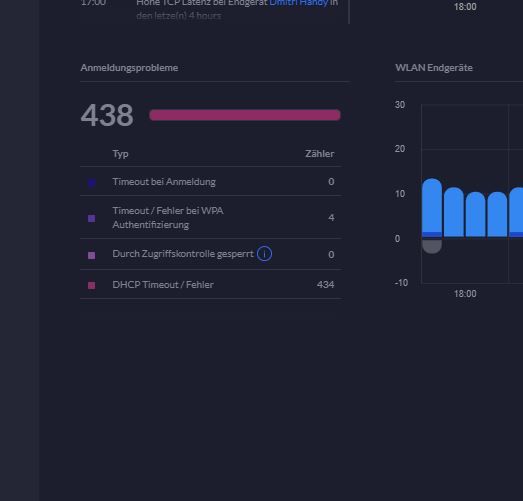Click the Zähler column header

pos(320,154)
